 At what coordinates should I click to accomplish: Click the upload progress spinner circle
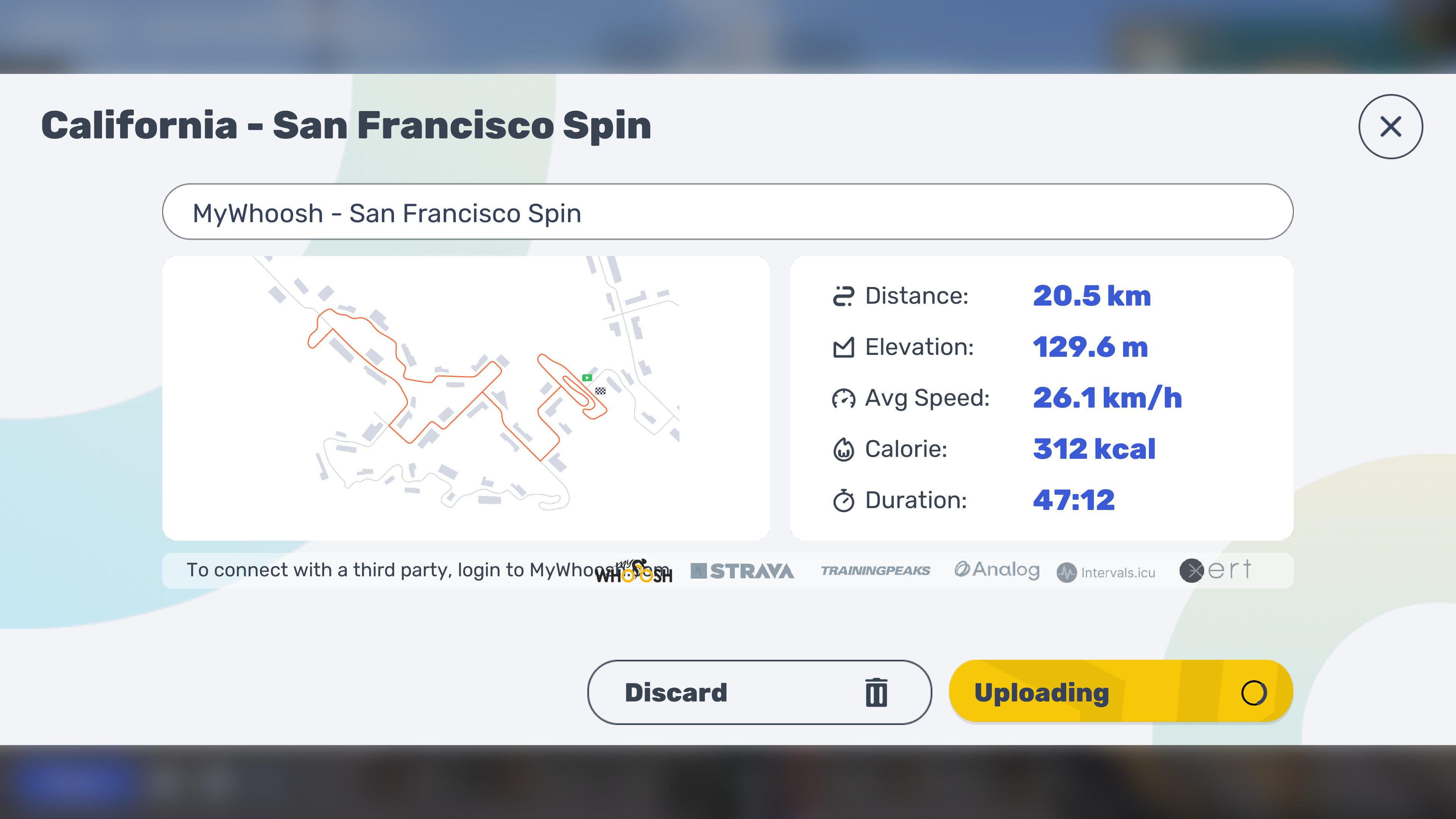(1253, 692)
